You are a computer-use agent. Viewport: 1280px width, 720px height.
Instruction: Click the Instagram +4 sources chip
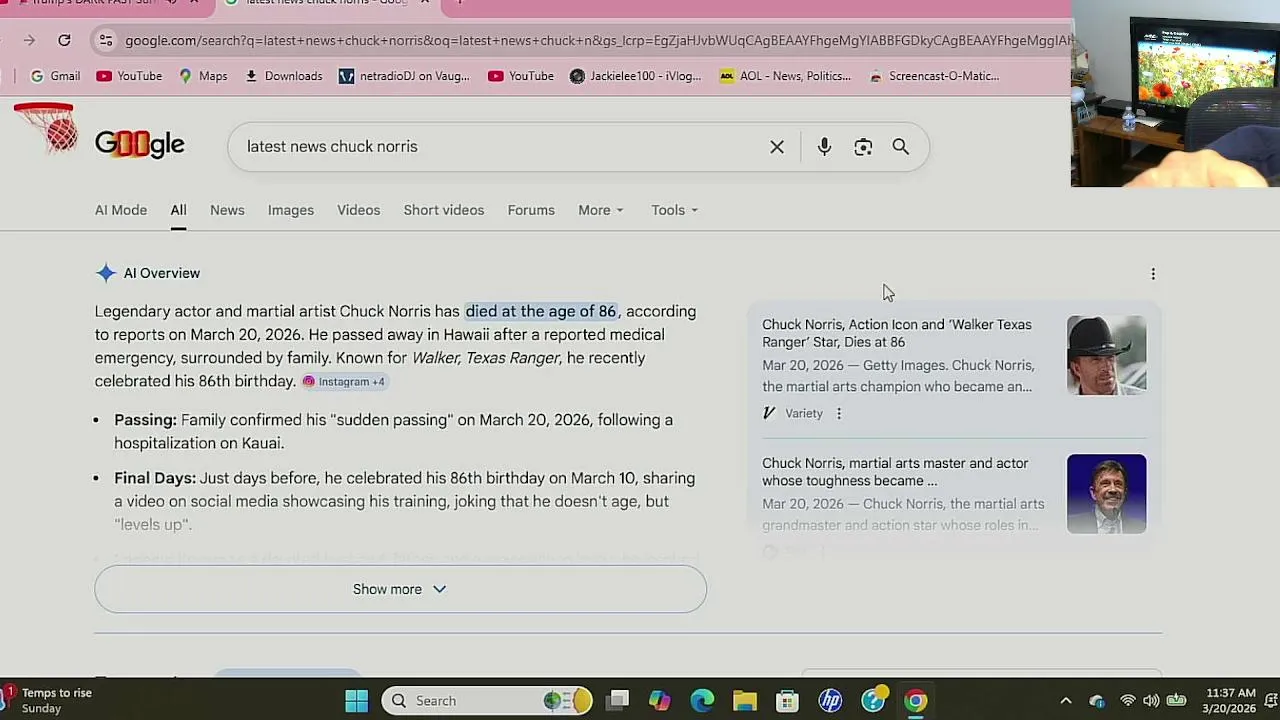click(x=344, y=381)
